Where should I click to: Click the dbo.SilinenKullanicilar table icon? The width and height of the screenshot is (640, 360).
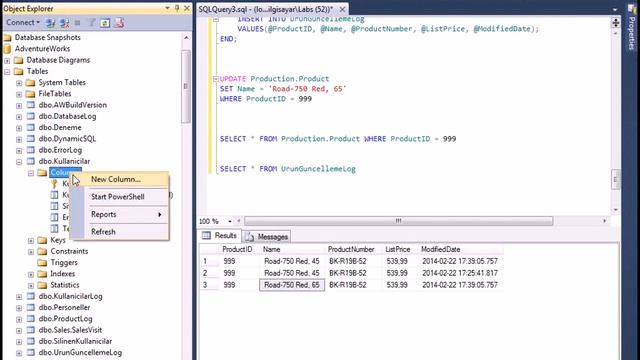pos(31,341)
